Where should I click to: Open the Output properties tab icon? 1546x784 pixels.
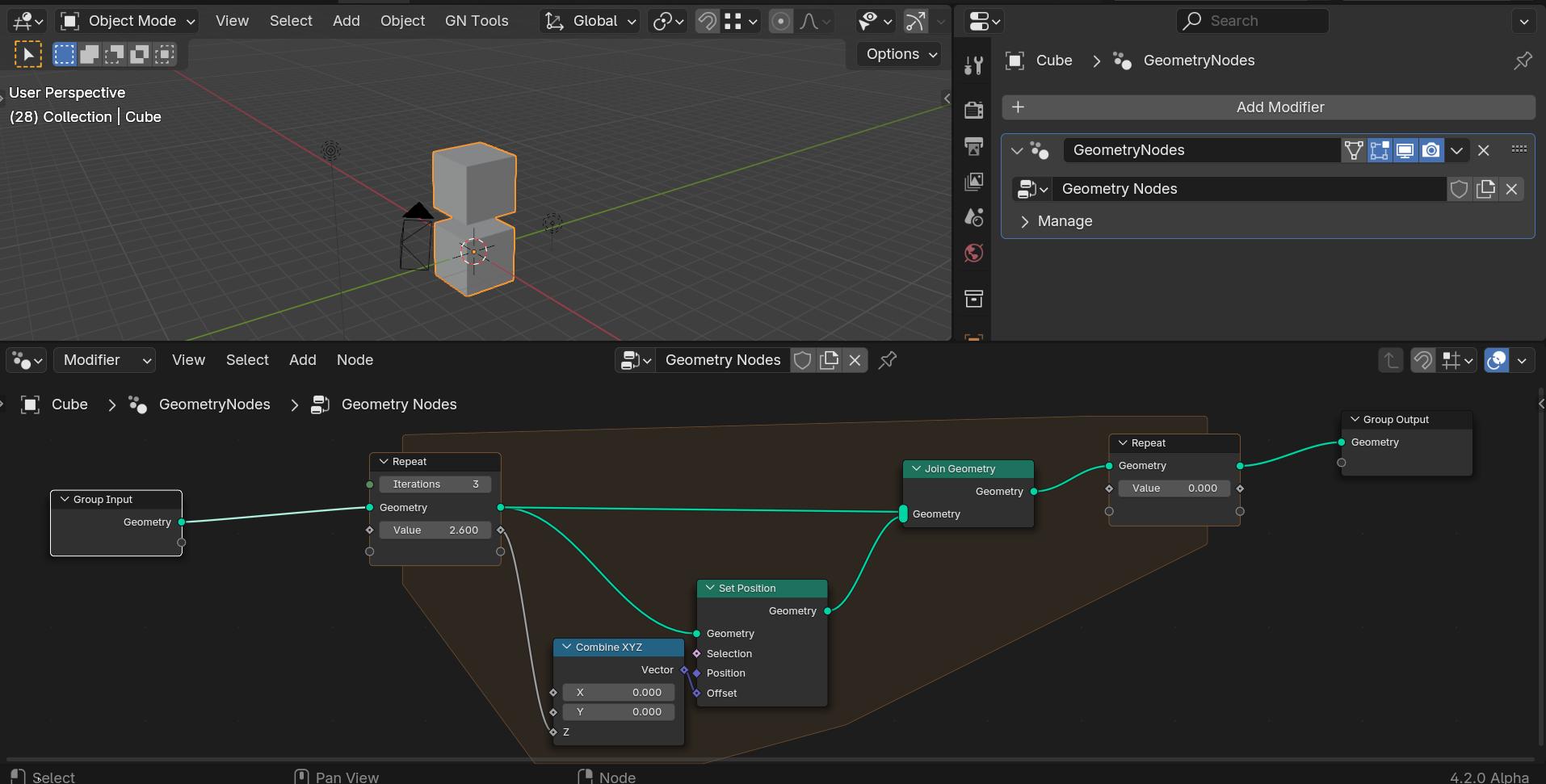[x=973, y=146]
